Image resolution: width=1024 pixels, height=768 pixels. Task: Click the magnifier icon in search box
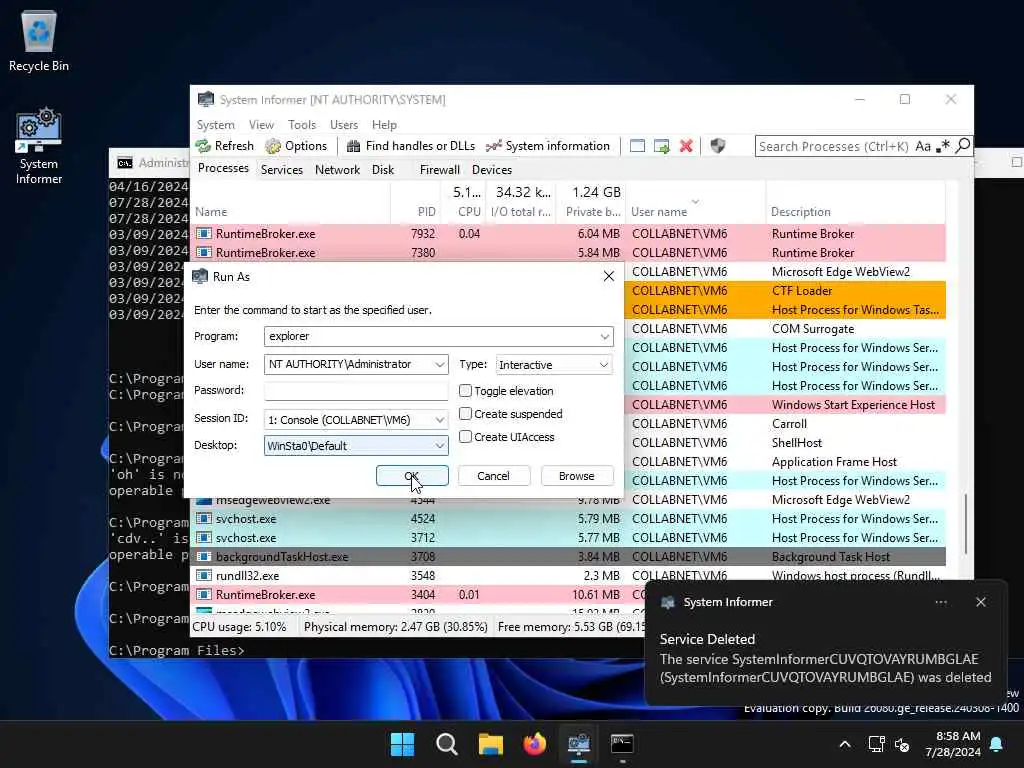tap(963, 146)
